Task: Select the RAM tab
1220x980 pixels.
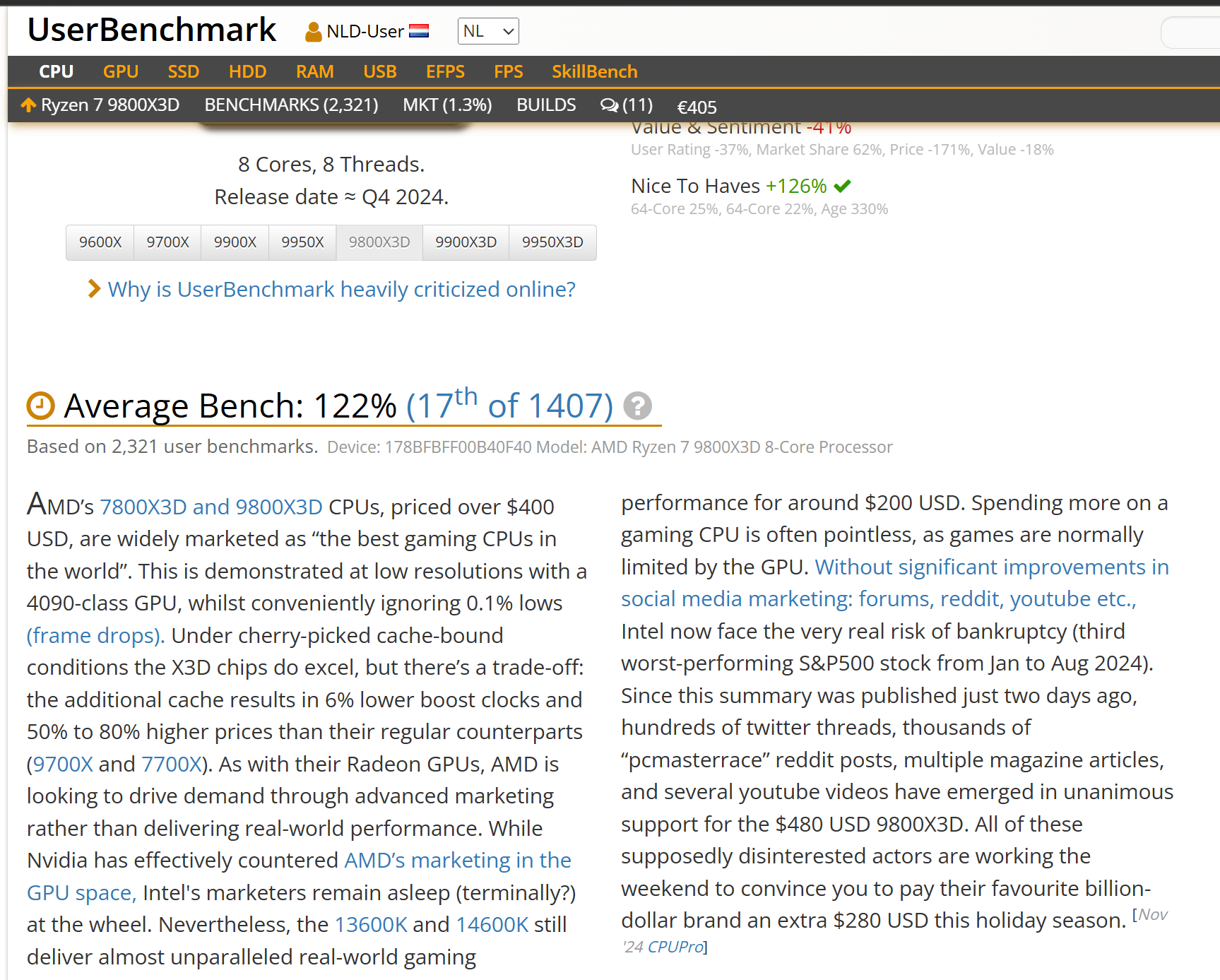Action: [x=314, y=71]
